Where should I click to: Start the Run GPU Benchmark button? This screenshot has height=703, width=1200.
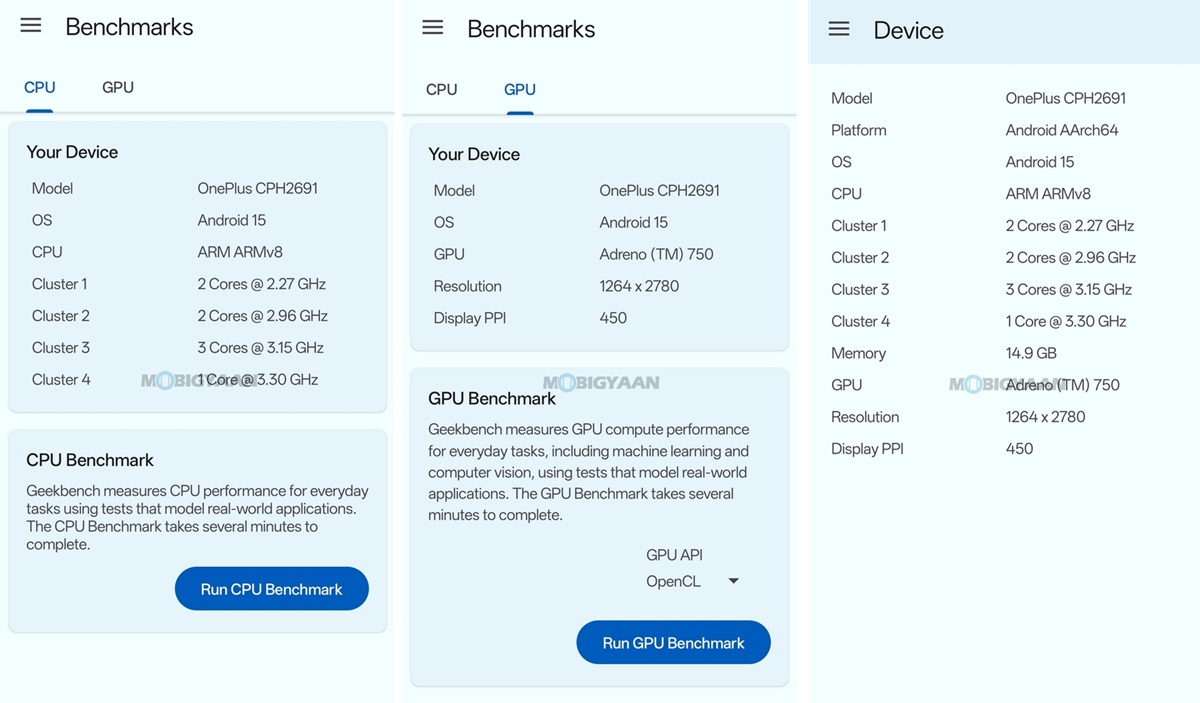coord(674,643)
